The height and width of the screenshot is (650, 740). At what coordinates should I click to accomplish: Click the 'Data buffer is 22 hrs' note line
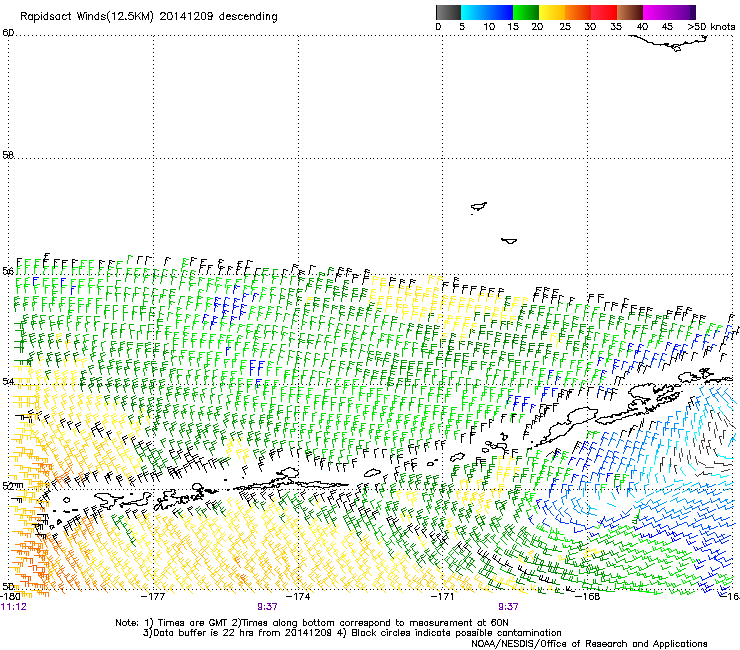coord(352,633)
